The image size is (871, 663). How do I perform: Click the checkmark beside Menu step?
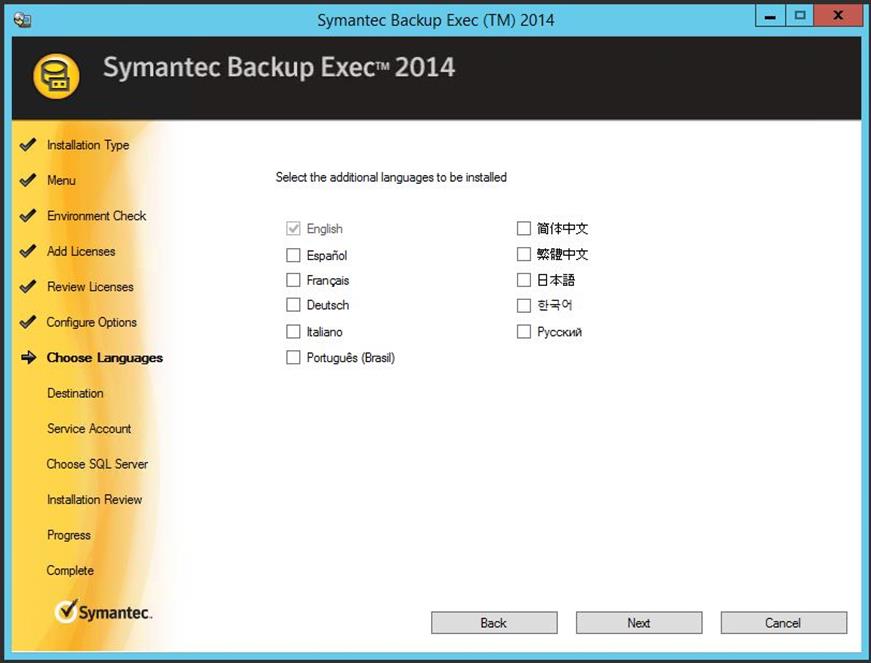(27, 180)
